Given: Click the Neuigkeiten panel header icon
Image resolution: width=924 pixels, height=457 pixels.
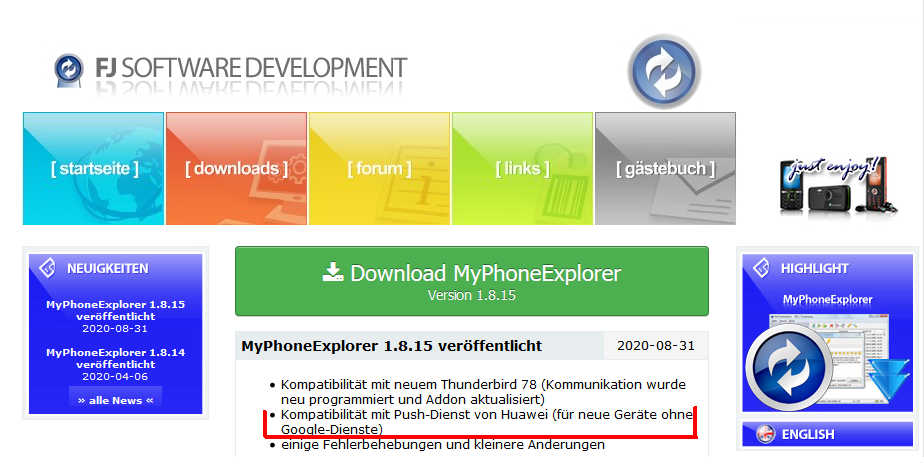Looking at the screenshot, I should pyautogui.click(x=47, y=268).
